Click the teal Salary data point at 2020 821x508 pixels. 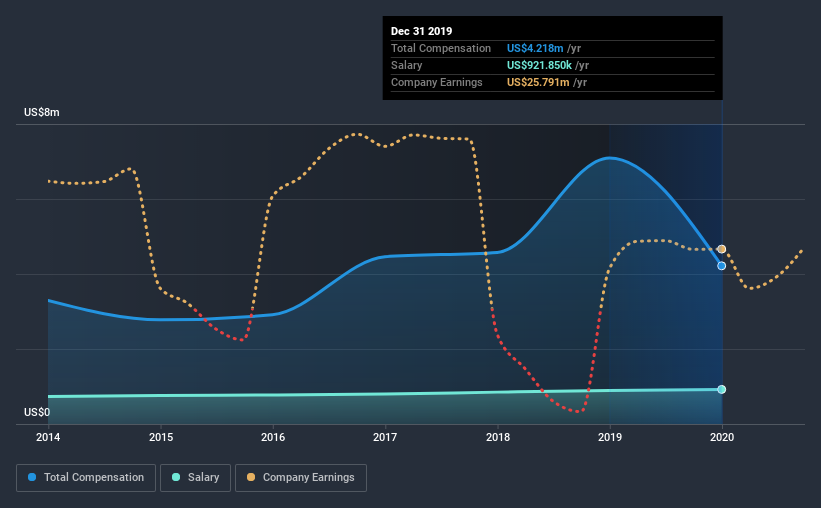coord(722,389)
